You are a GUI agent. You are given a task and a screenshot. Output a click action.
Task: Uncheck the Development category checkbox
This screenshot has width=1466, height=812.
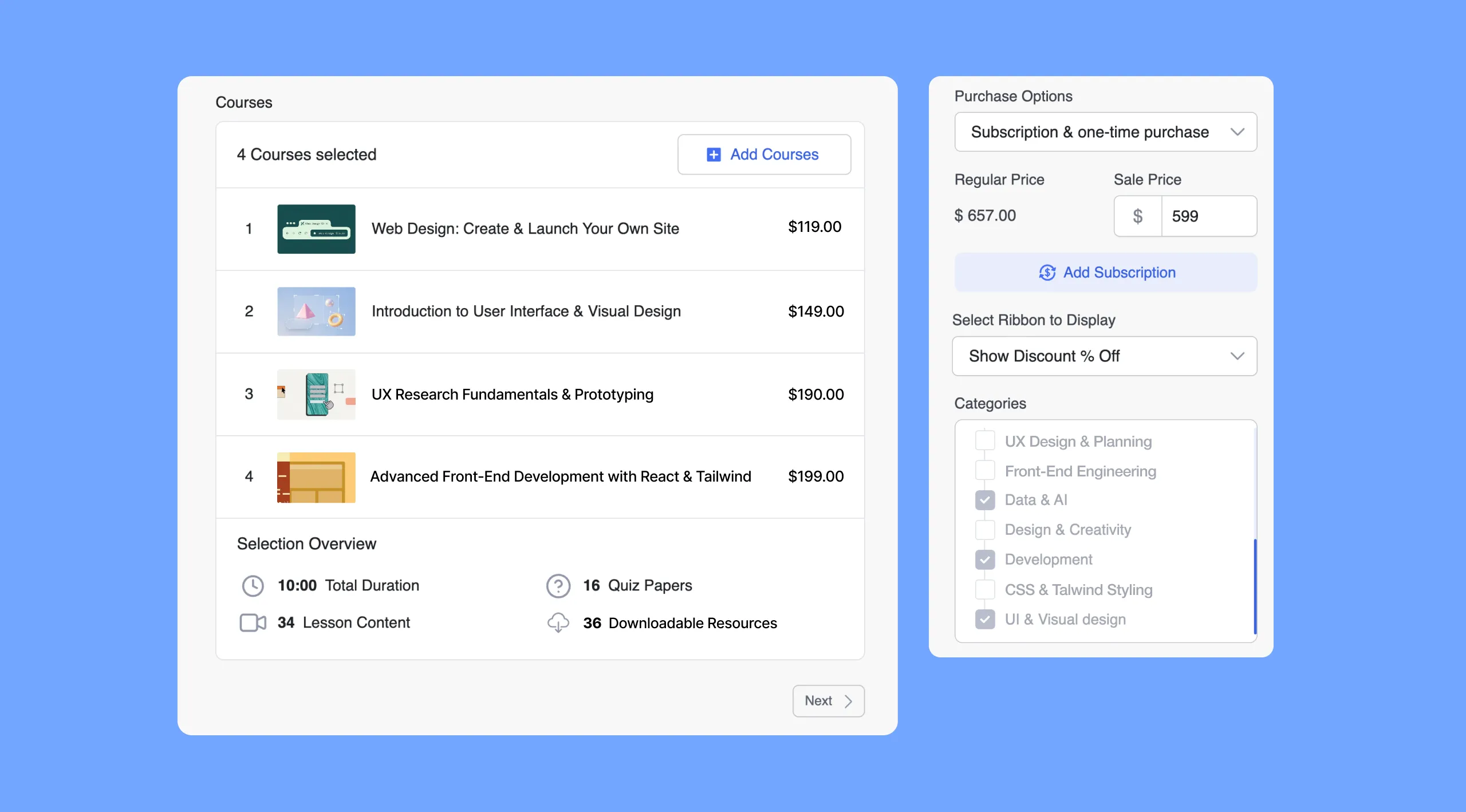(x=985, y=559)
